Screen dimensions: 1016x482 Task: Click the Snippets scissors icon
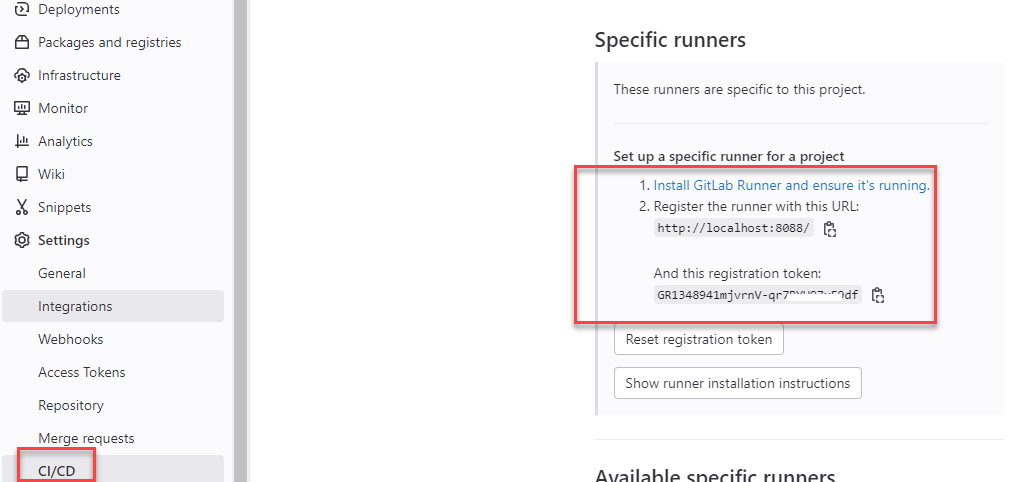(22, 207)
